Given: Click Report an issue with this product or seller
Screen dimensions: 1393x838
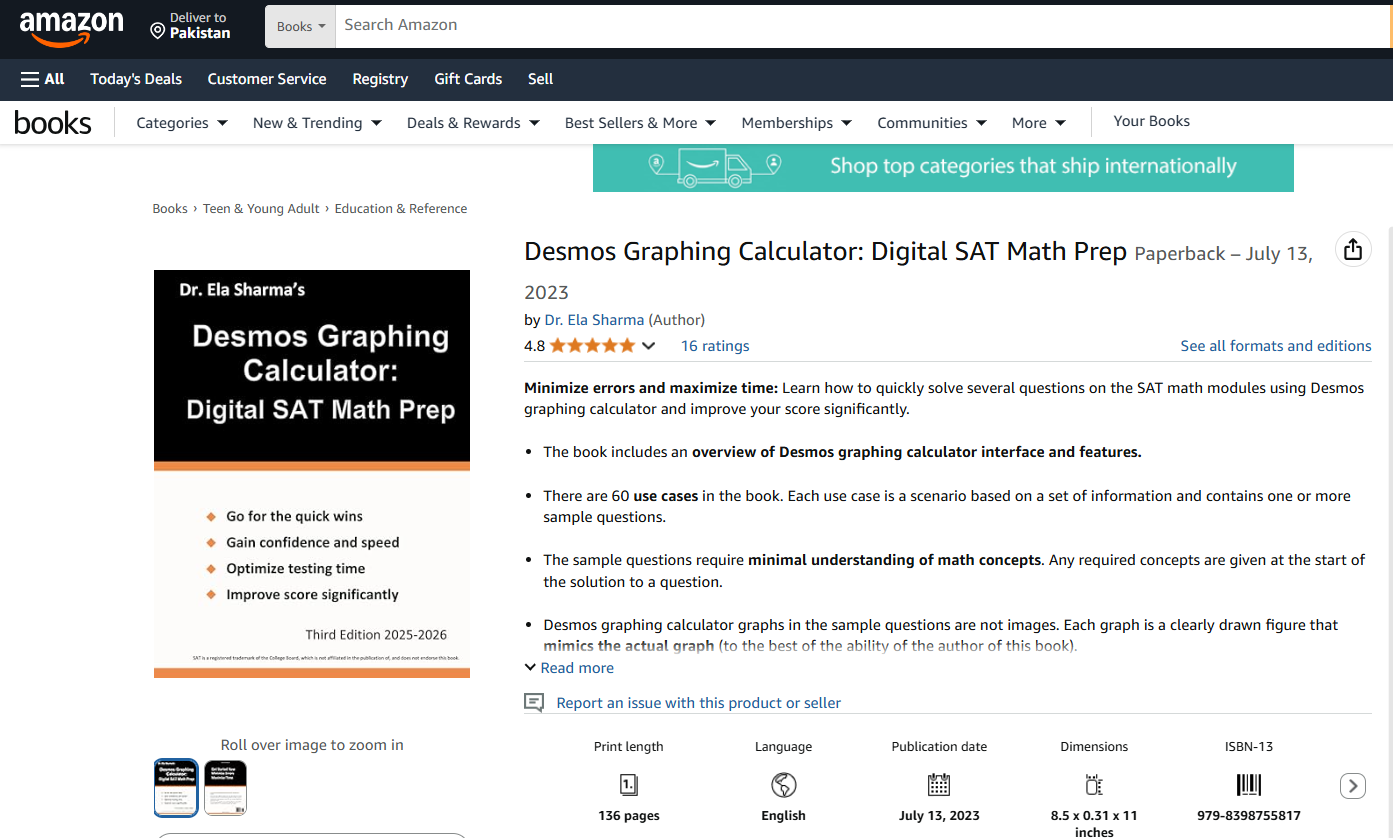Looking at the screenshot, I should [x=698, y=703].
